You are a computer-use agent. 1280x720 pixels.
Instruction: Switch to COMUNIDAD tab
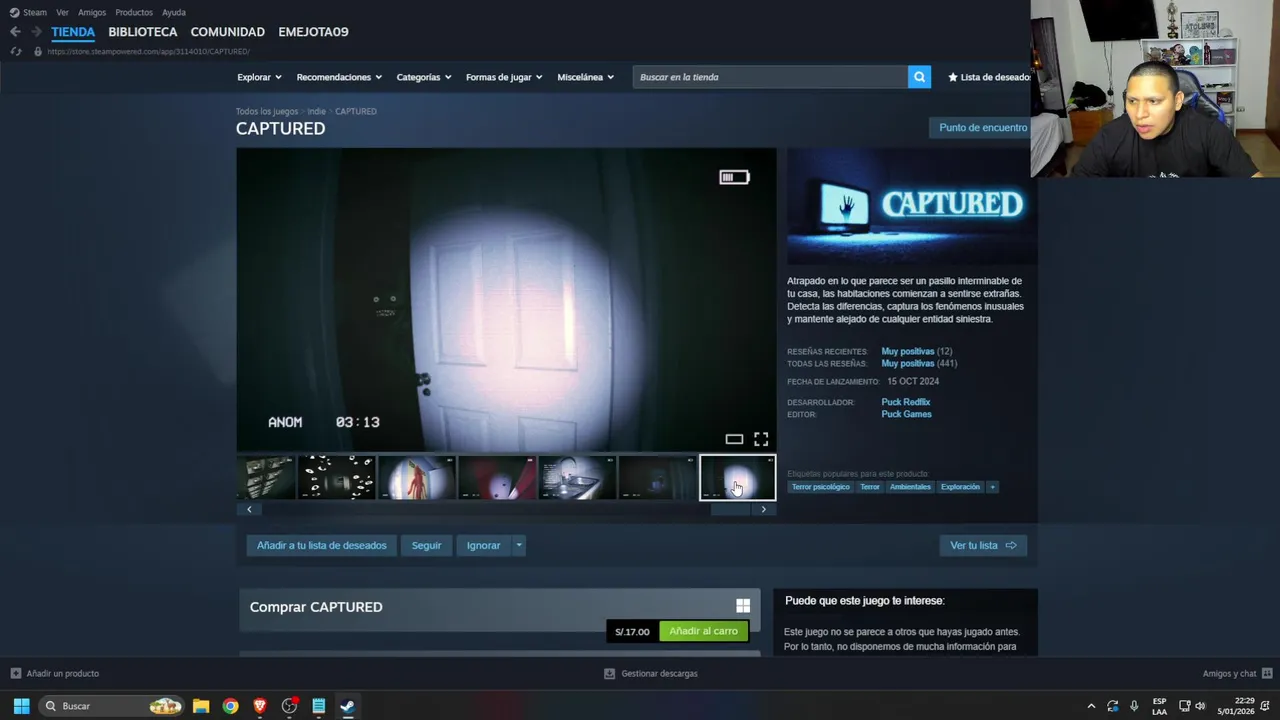tap(228, 32)
